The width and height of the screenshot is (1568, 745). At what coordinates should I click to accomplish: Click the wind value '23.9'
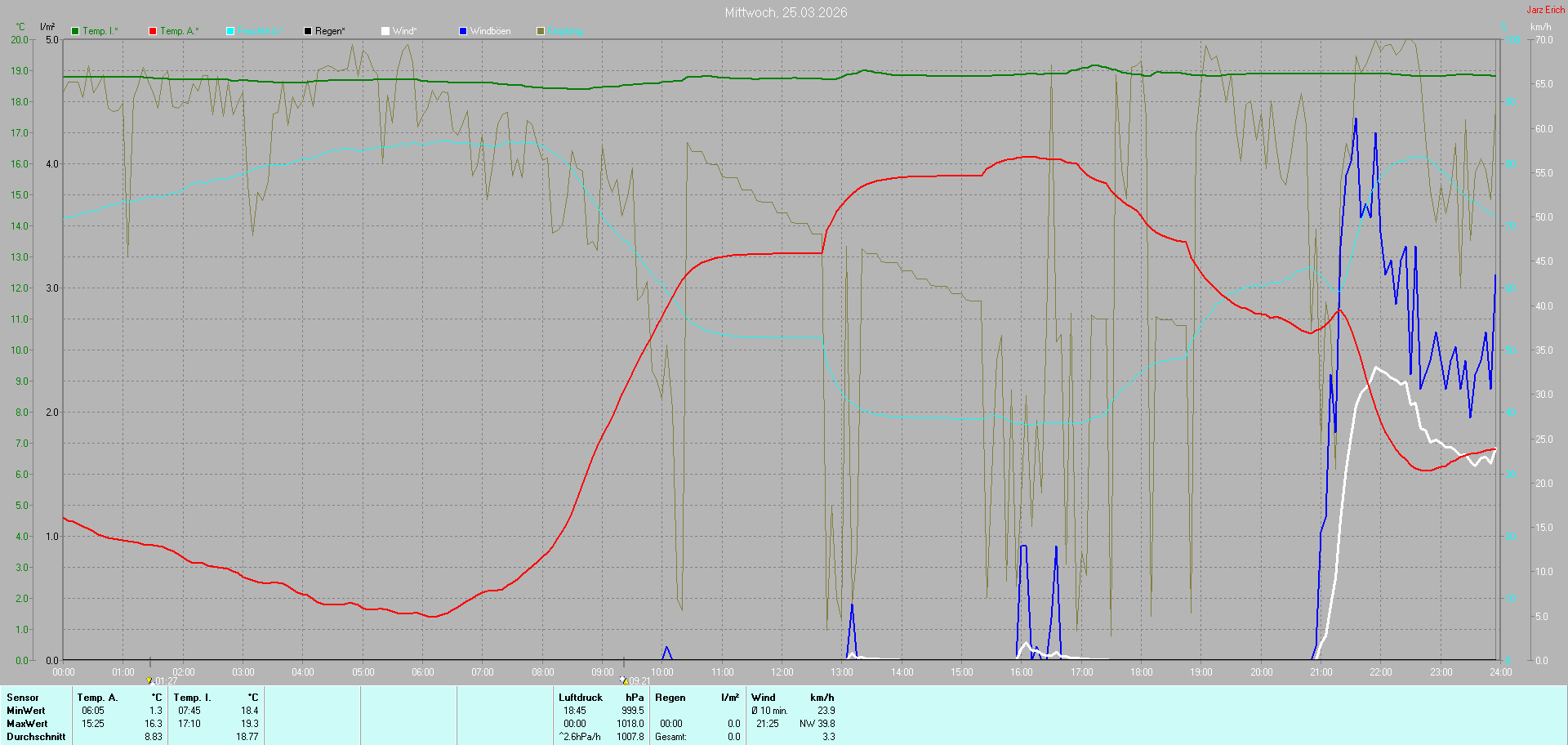pyautogui.click(x=826, y=711)
